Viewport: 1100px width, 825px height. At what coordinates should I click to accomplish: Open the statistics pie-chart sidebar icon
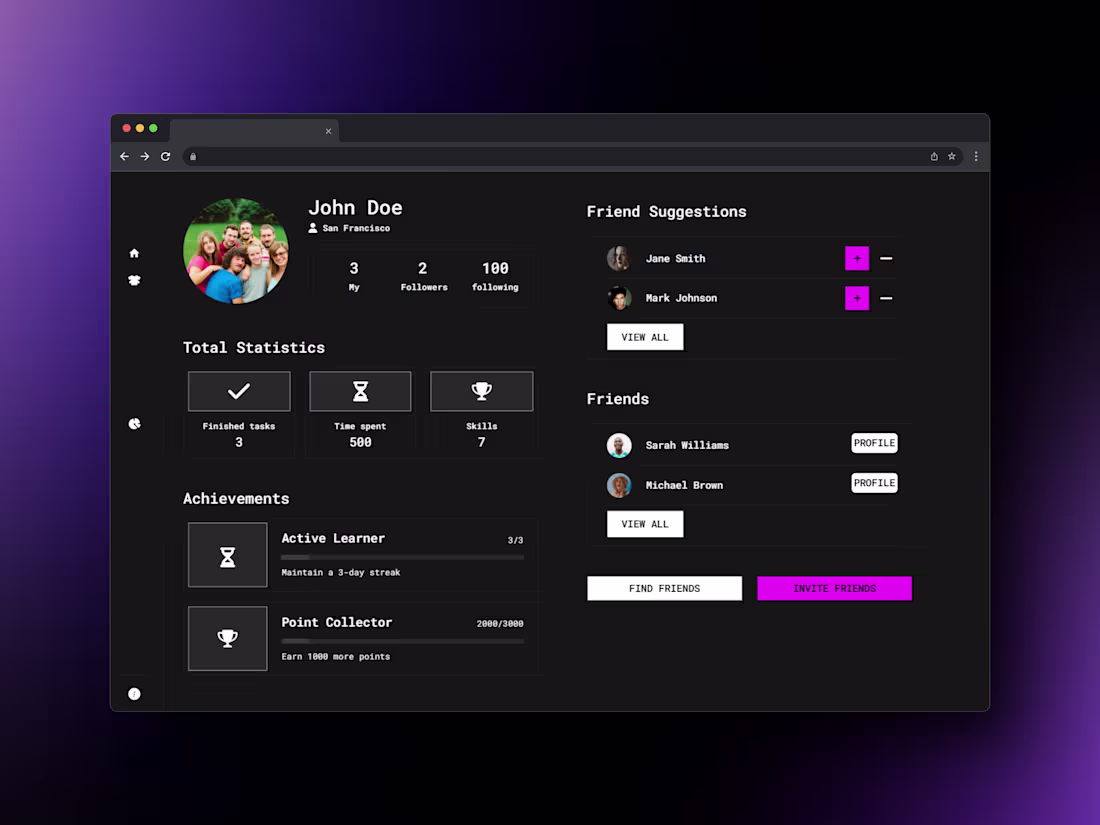point(134,423)
